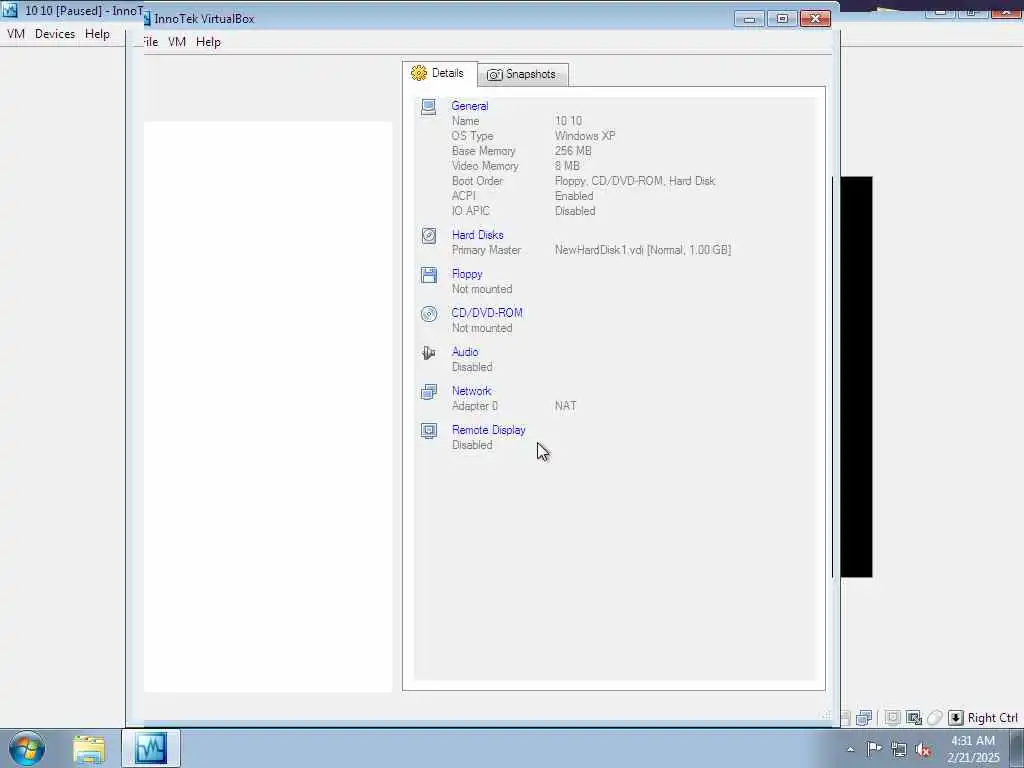The image size is (1024, 768).
Task: Click the Name value '10 10'
Action: (x=568, y=121)
